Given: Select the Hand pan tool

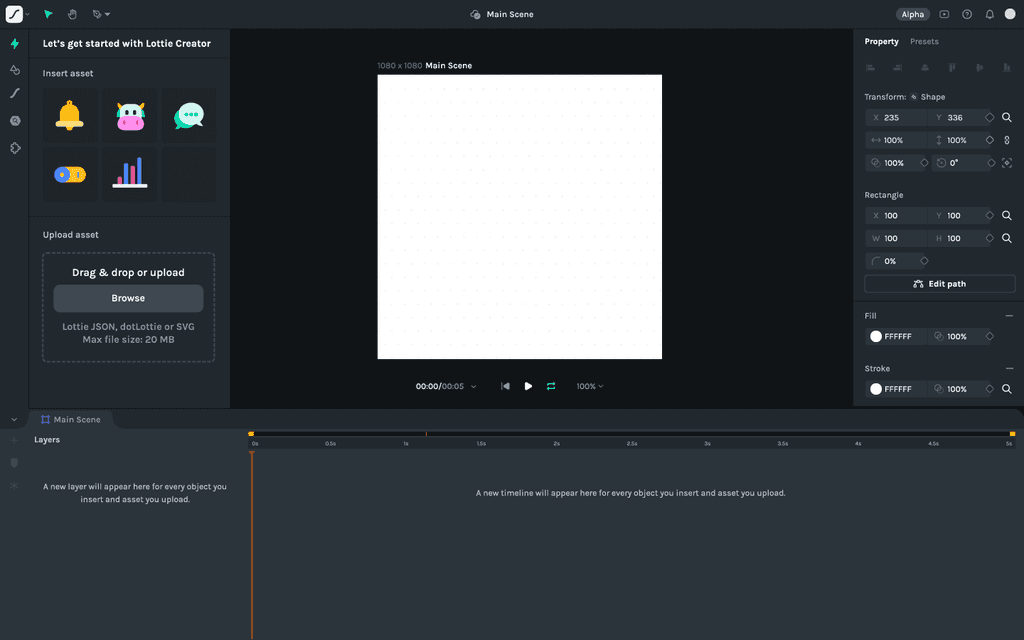Looking at the screenshot, I should [72, 14].
